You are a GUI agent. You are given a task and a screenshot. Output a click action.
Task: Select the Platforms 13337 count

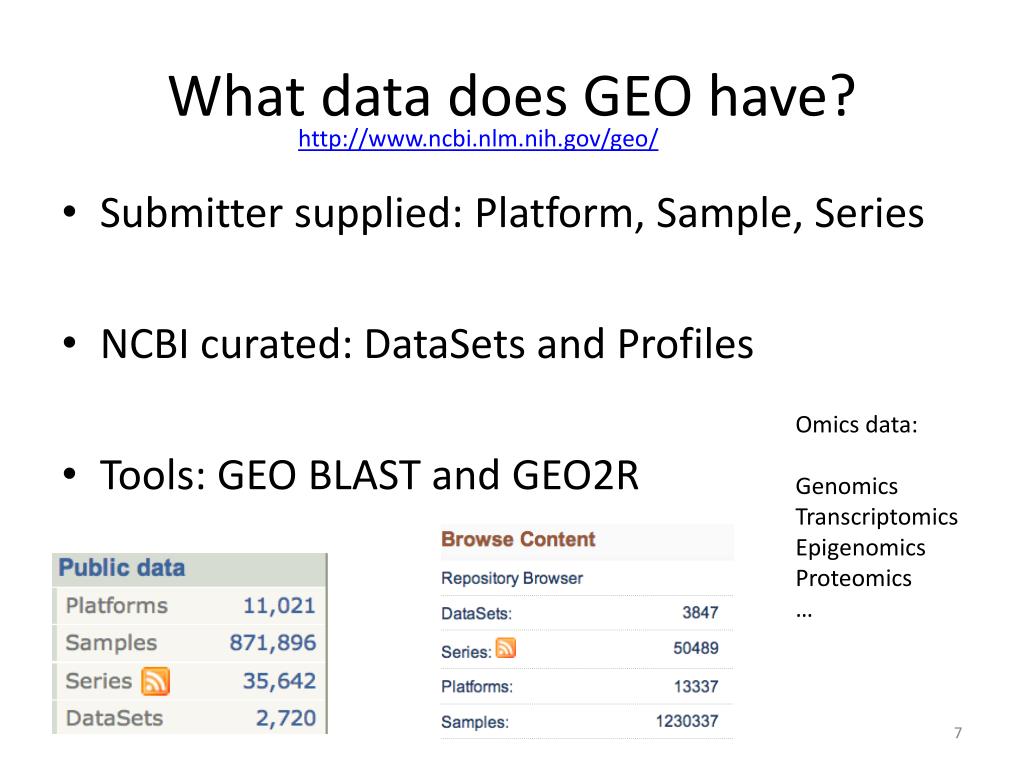696,686
